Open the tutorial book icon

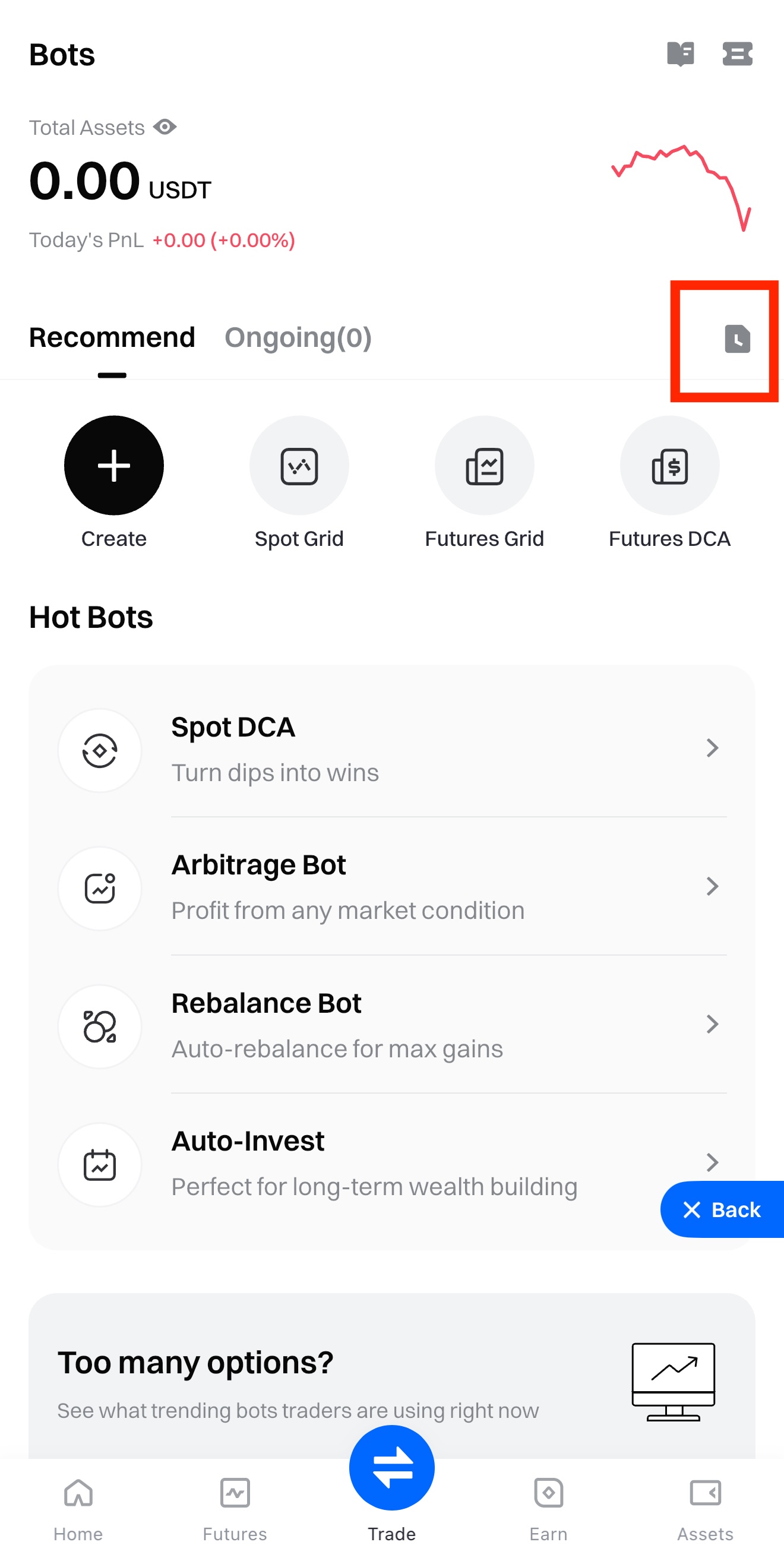(679, 54)
